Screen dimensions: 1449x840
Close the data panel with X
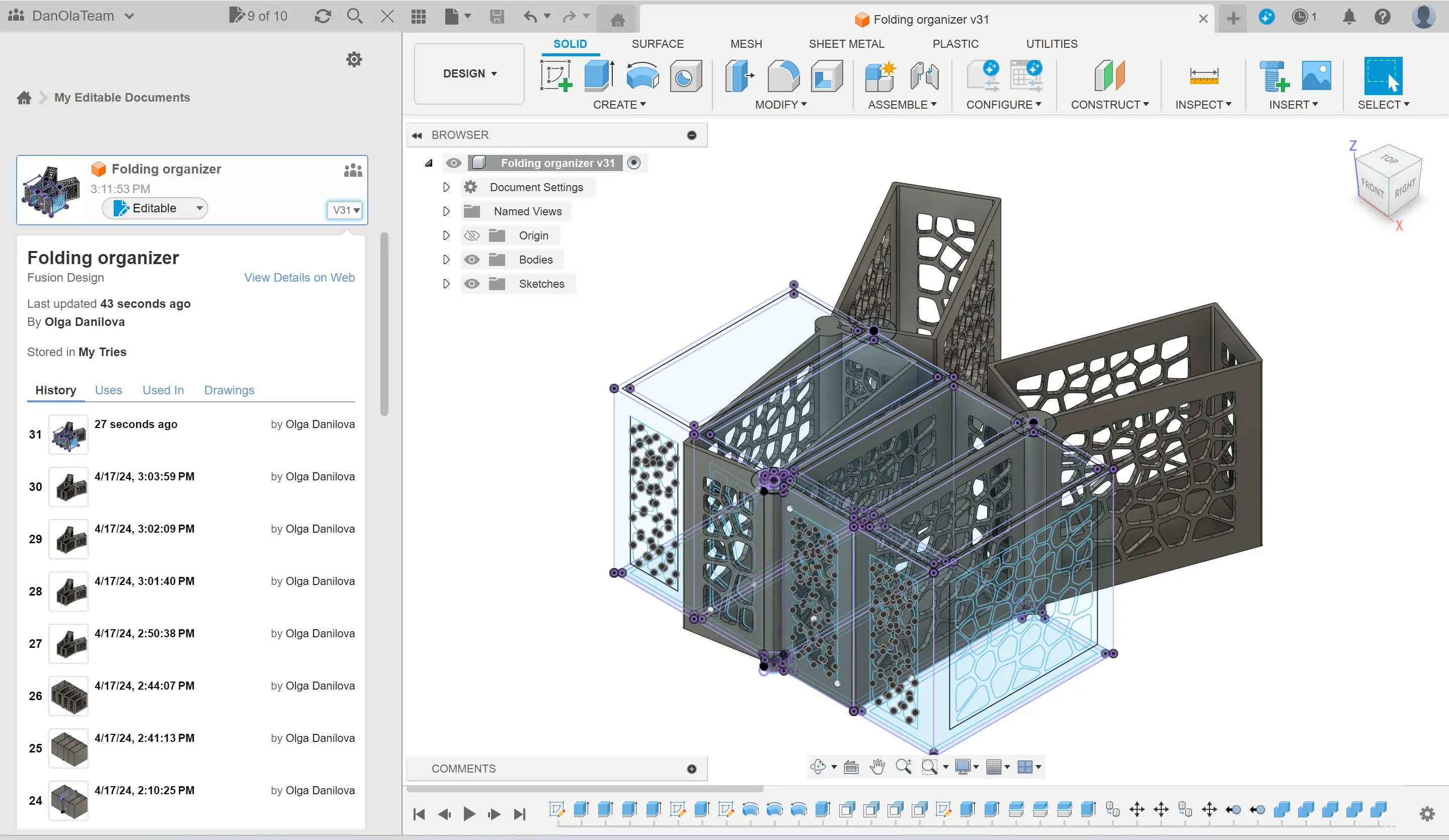pos(387,16)
